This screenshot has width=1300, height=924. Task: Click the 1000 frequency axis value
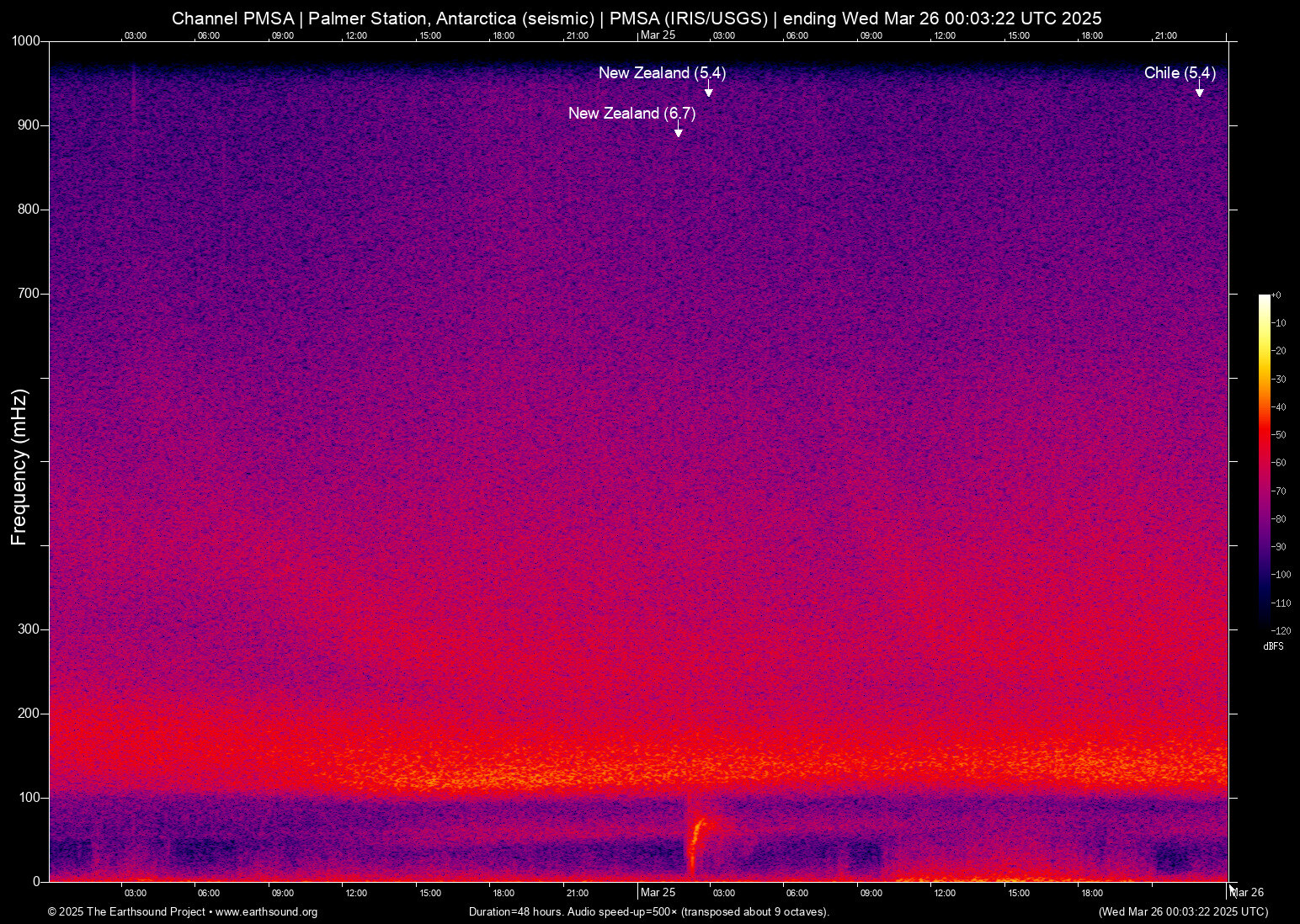[25, 41]
